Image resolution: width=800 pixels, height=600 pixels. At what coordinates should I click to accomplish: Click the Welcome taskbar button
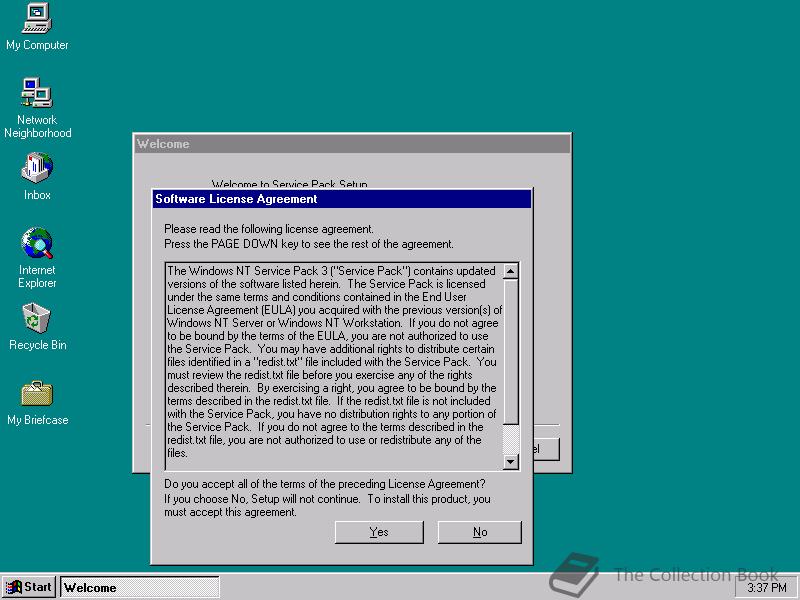coord(140,587)
